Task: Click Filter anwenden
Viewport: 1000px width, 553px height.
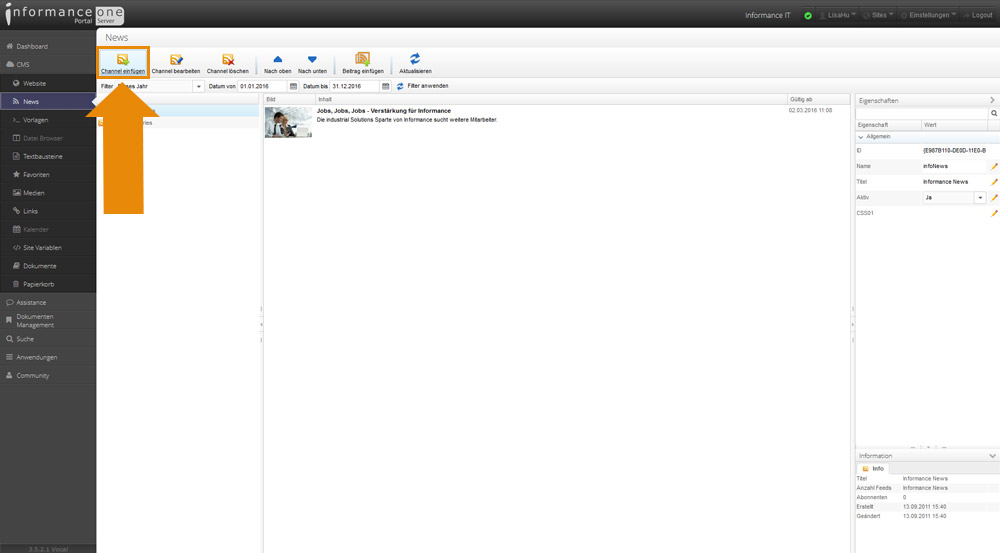Action: 422,86
